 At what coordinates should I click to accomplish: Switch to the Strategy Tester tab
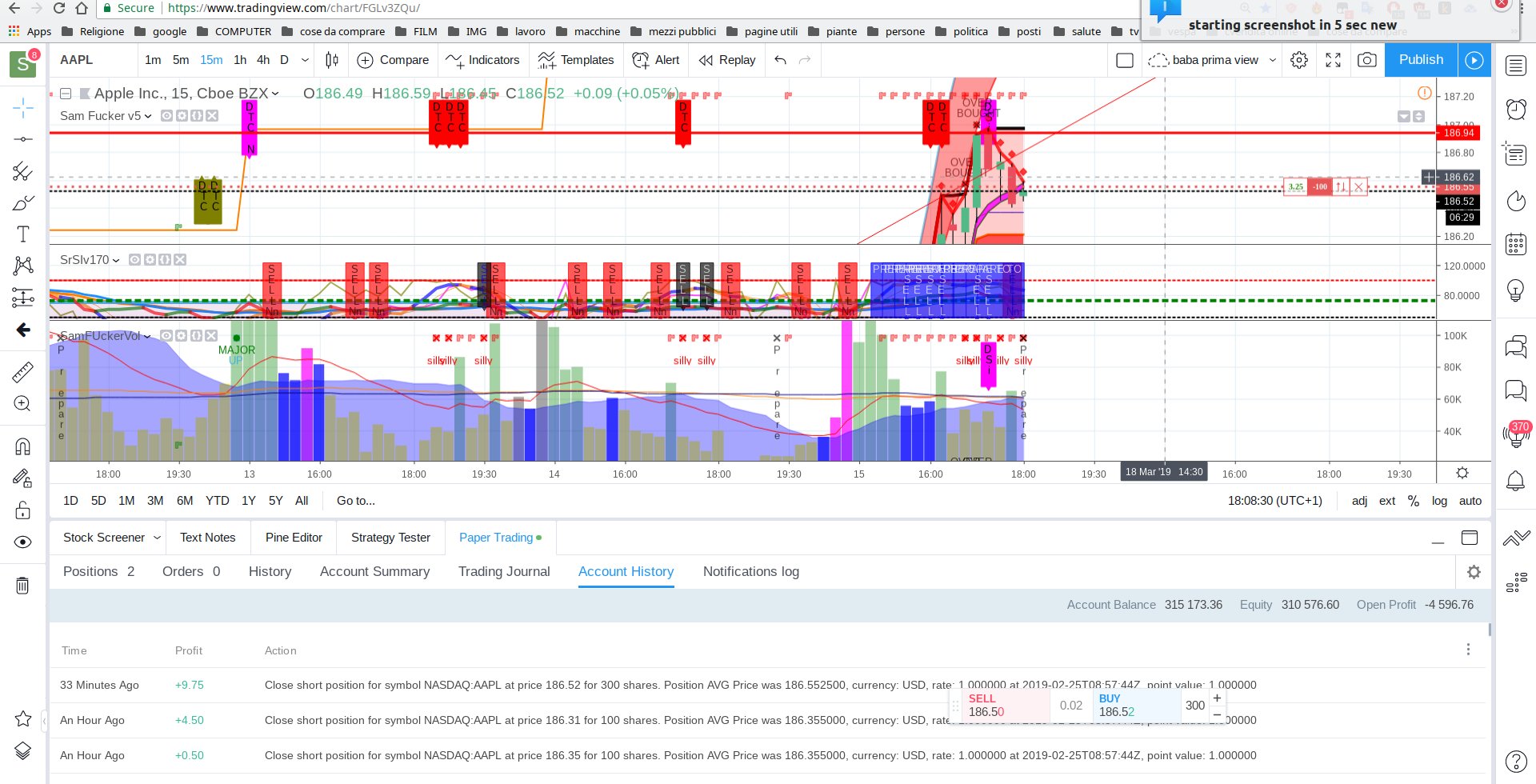[x=390, y=538]
